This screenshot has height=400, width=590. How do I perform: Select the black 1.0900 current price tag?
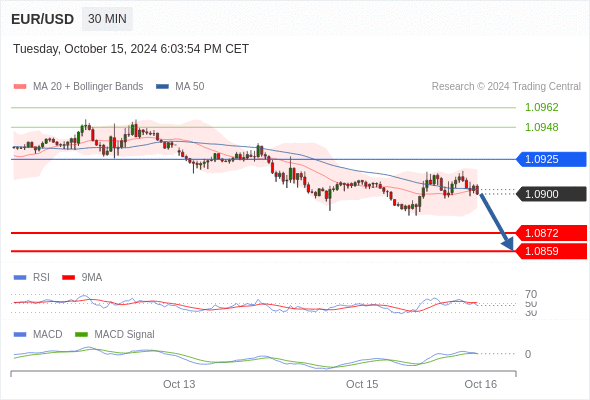[x=551, y=194]
